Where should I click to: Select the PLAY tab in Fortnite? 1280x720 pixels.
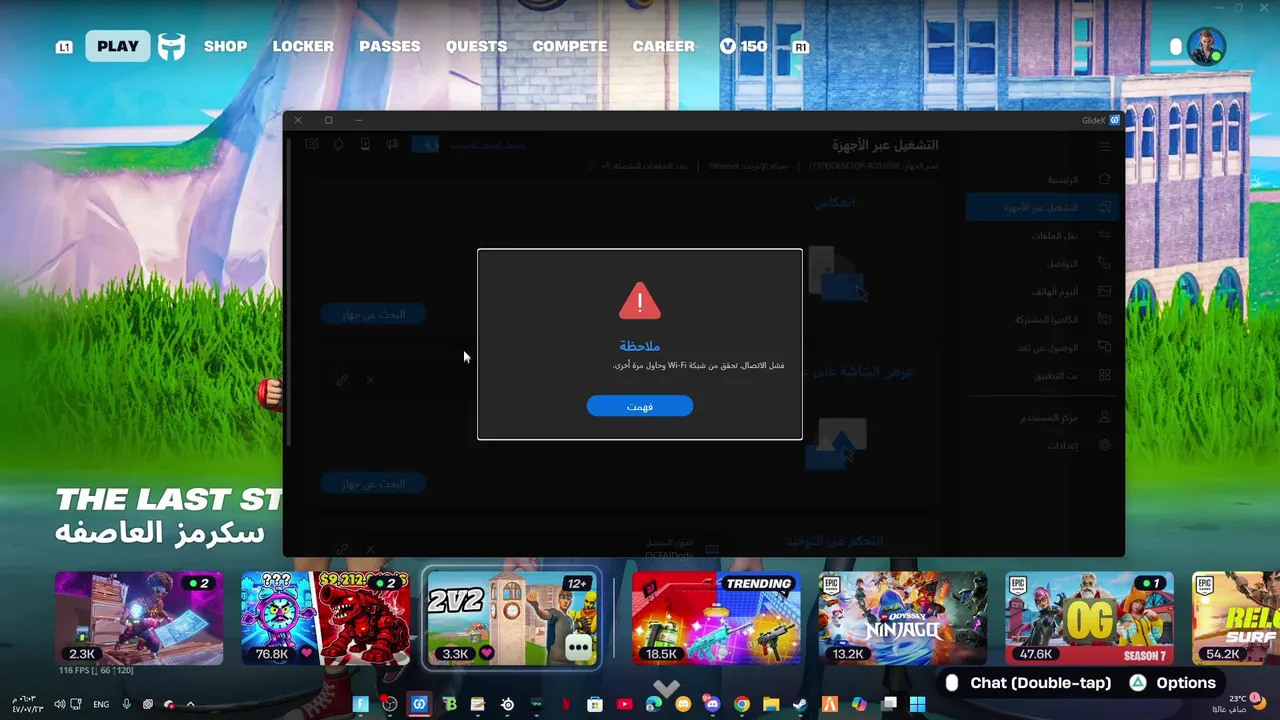(x=118, y=46)
